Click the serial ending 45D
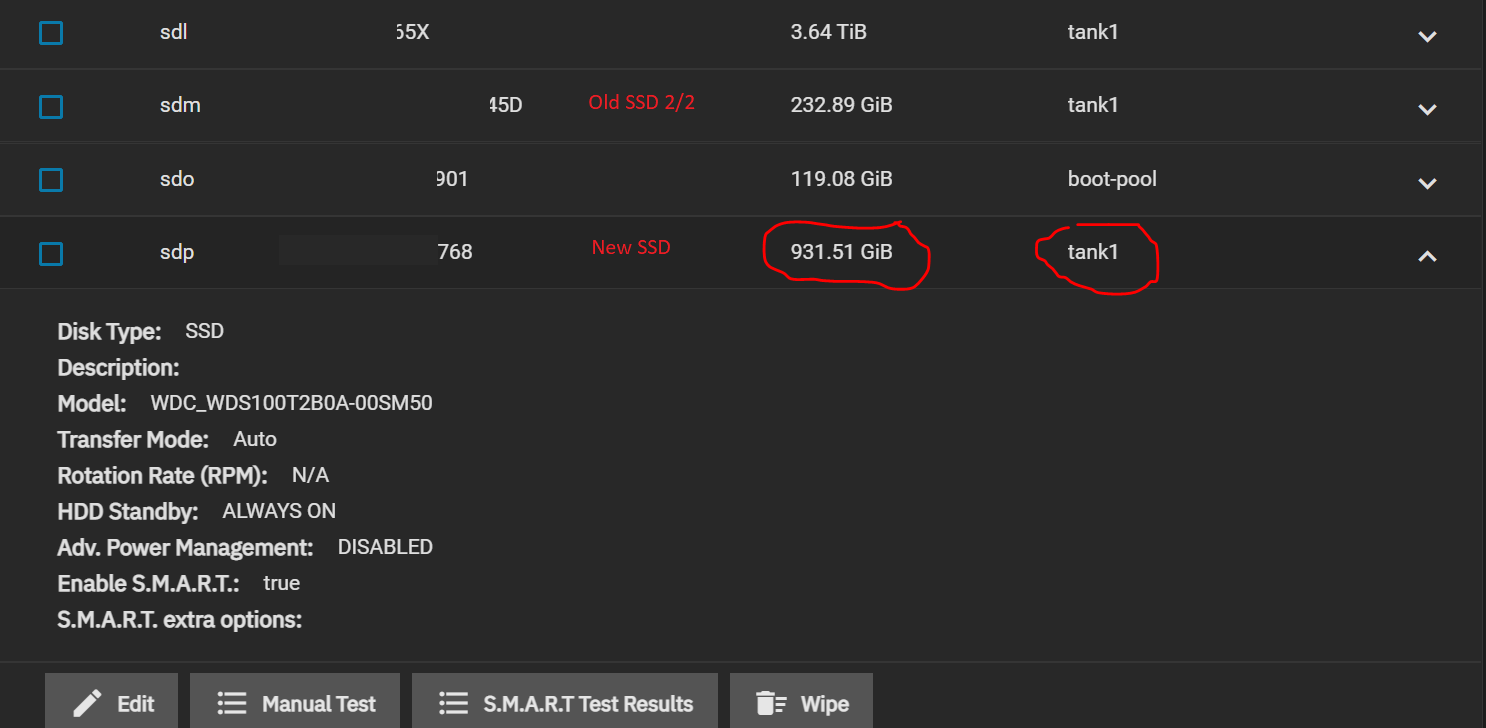1486x728 pixels. (505, 105)
